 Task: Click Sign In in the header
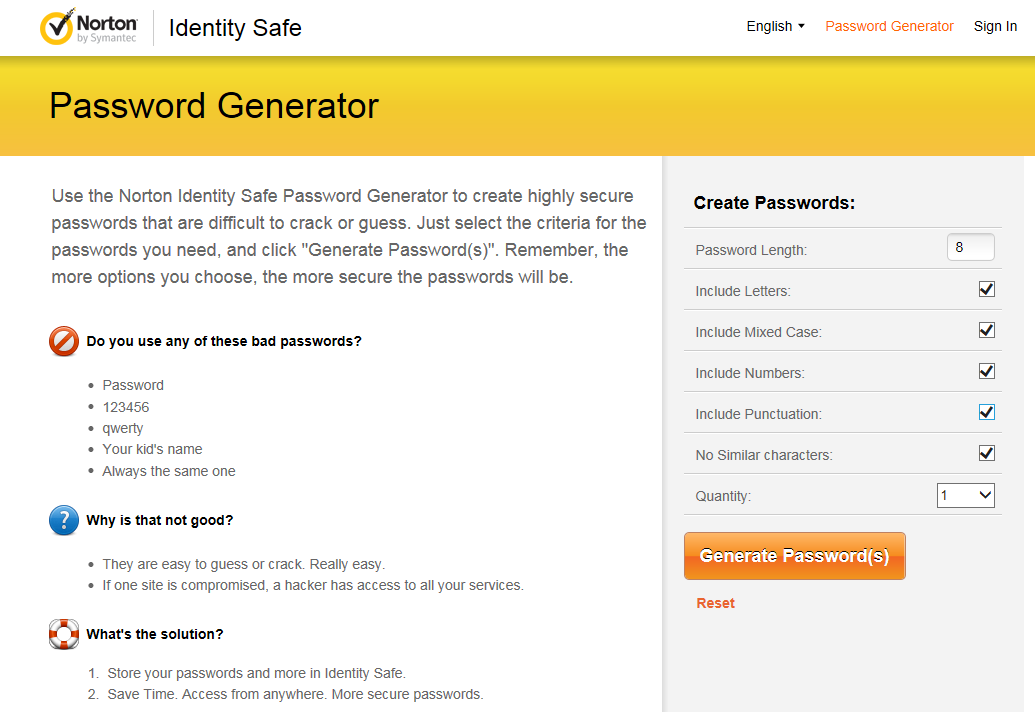pos(995,27)
